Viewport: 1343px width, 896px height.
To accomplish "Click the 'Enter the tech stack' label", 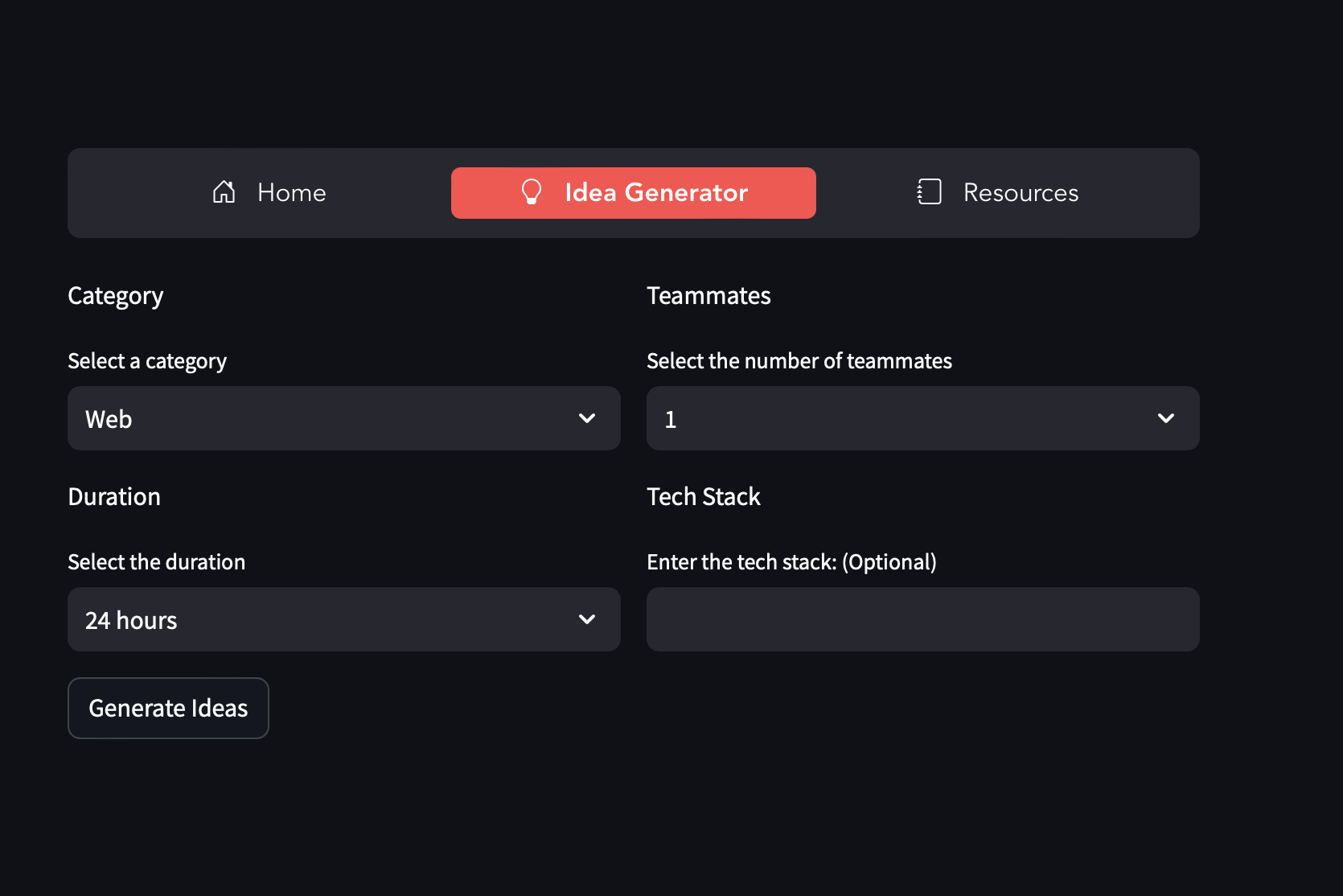I will point(791,562).
